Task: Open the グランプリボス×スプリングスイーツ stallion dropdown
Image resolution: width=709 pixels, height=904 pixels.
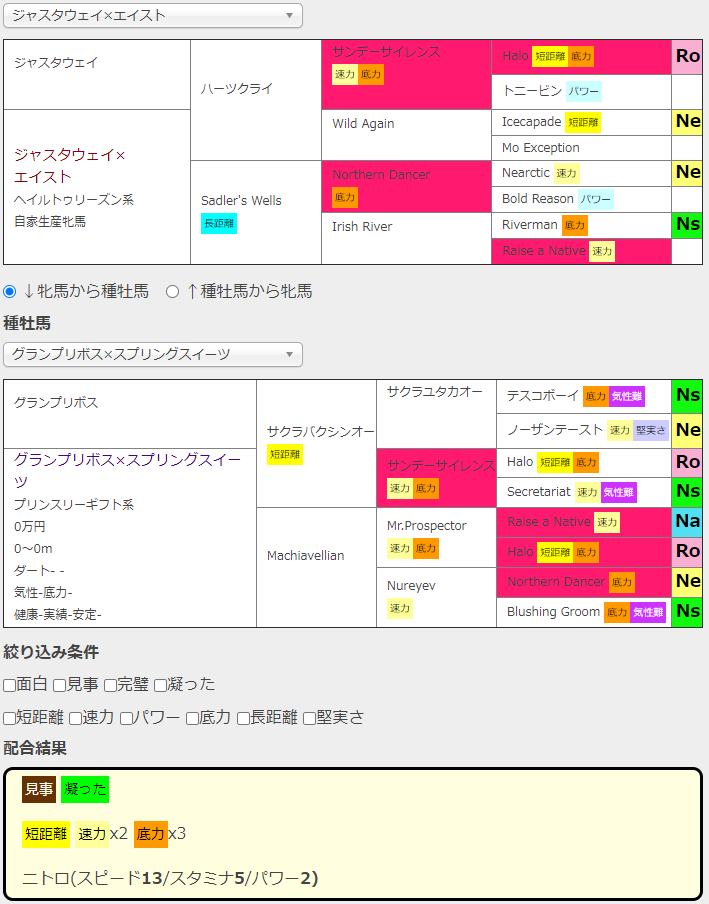Action: click(x=153, y=354)
